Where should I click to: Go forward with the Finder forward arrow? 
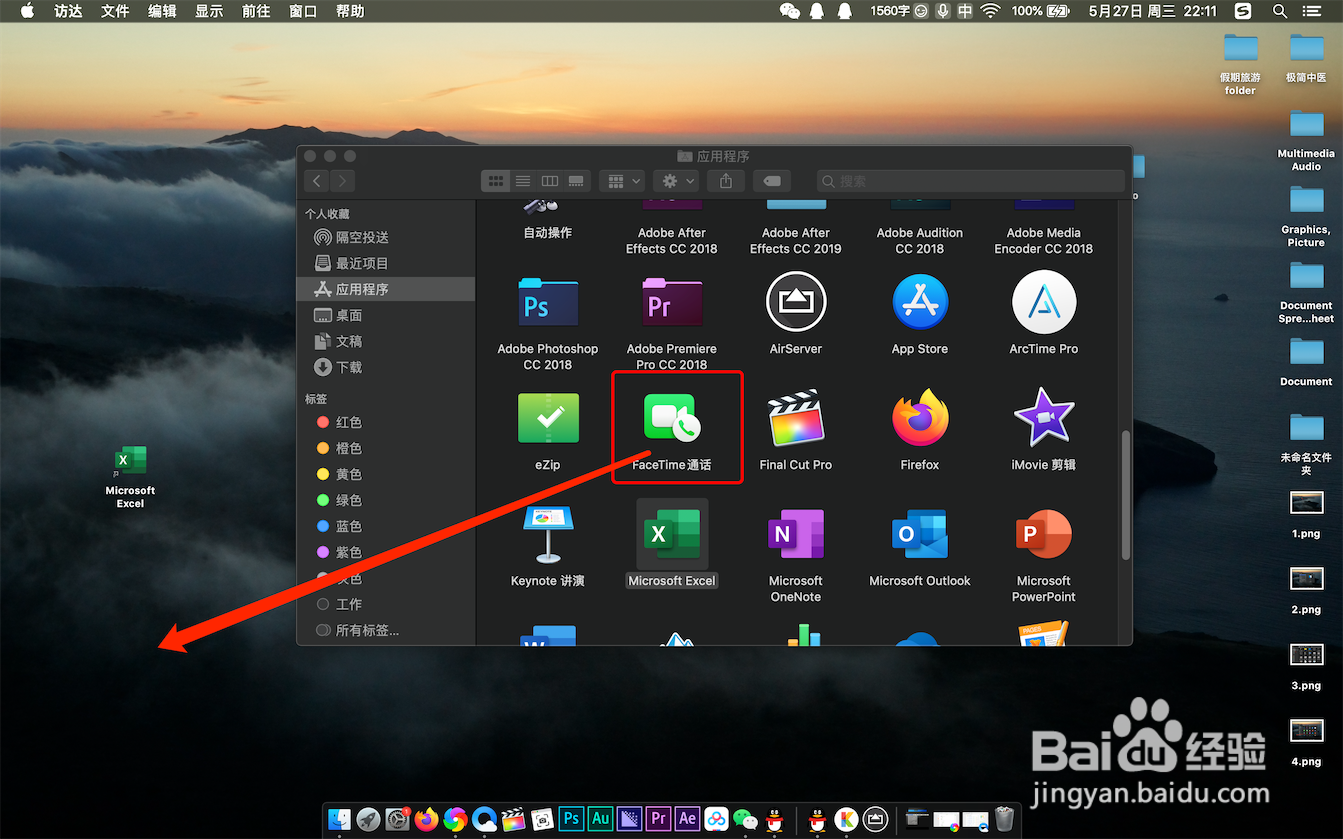pos(343,181)
